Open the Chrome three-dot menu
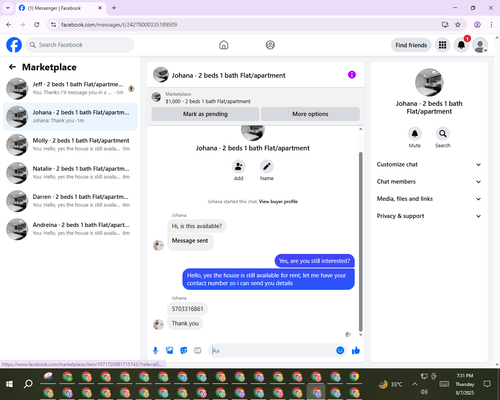The width and height of the screenshot is (500, 400). pos(491,24)
